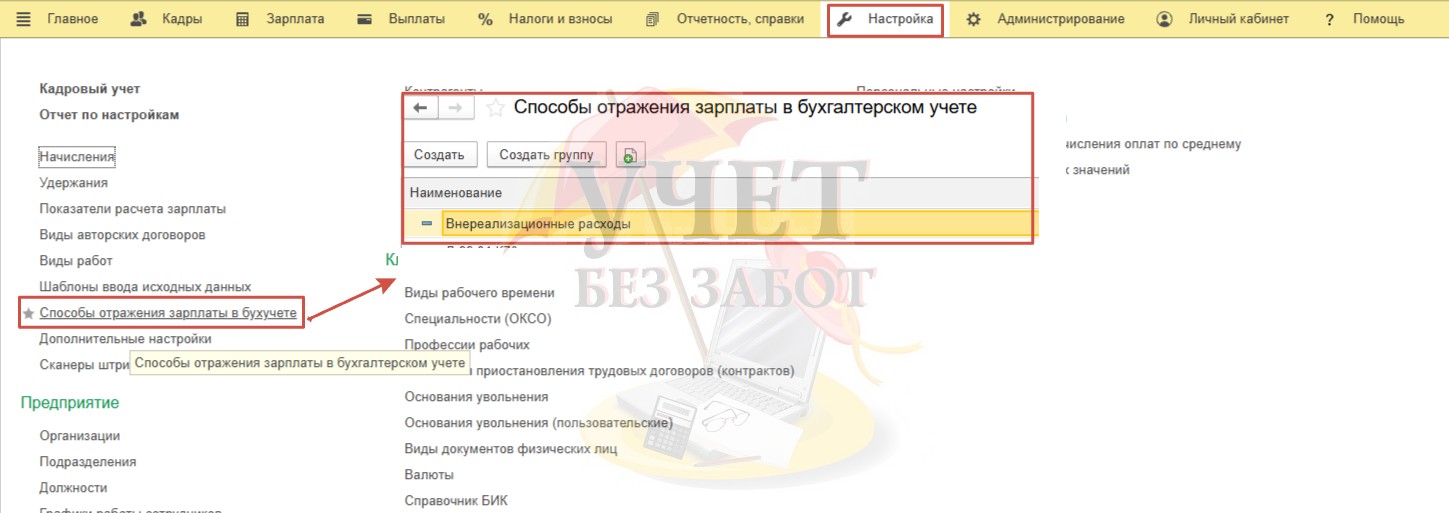
Task: Click the hamburger icon next to Главное
Action: pyautogui.click(x=25, y=19)
